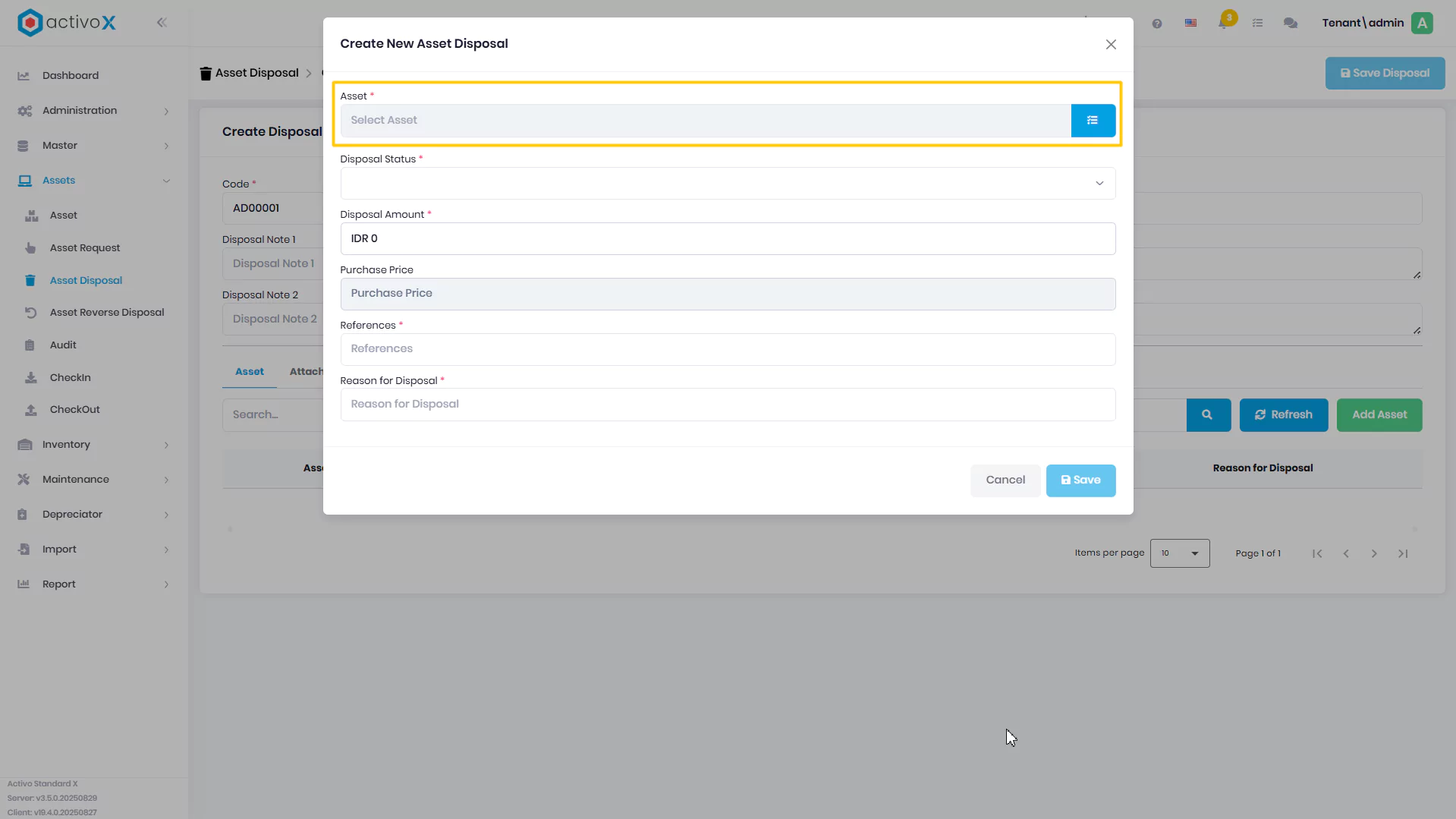Switch to the Asset tab

[x=250, y=372]
